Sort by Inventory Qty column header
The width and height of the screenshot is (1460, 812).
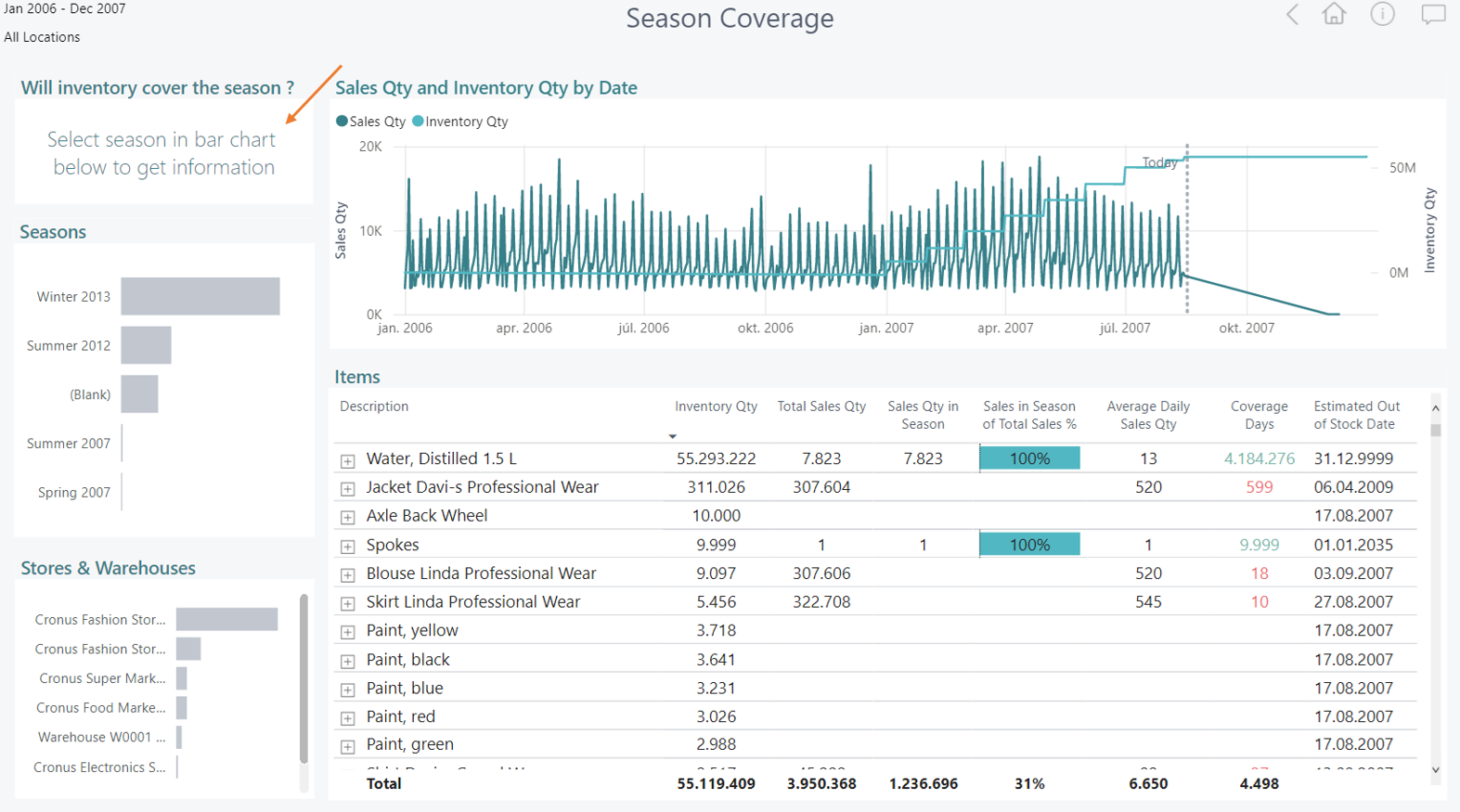[x=715, y=406]
